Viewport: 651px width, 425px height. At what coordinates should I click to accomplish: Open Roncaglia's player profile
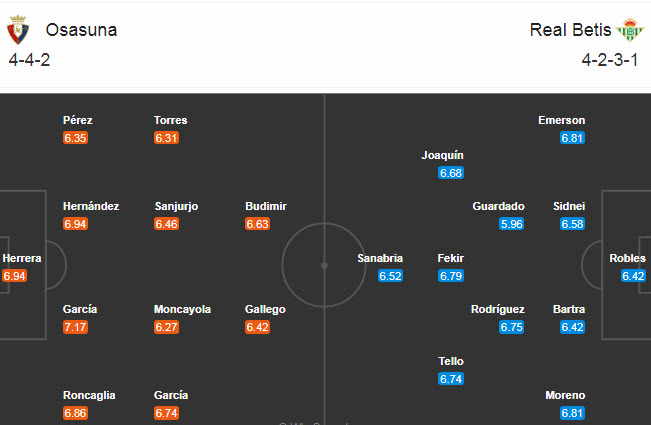pyautogui.click(x=89, y=395)
